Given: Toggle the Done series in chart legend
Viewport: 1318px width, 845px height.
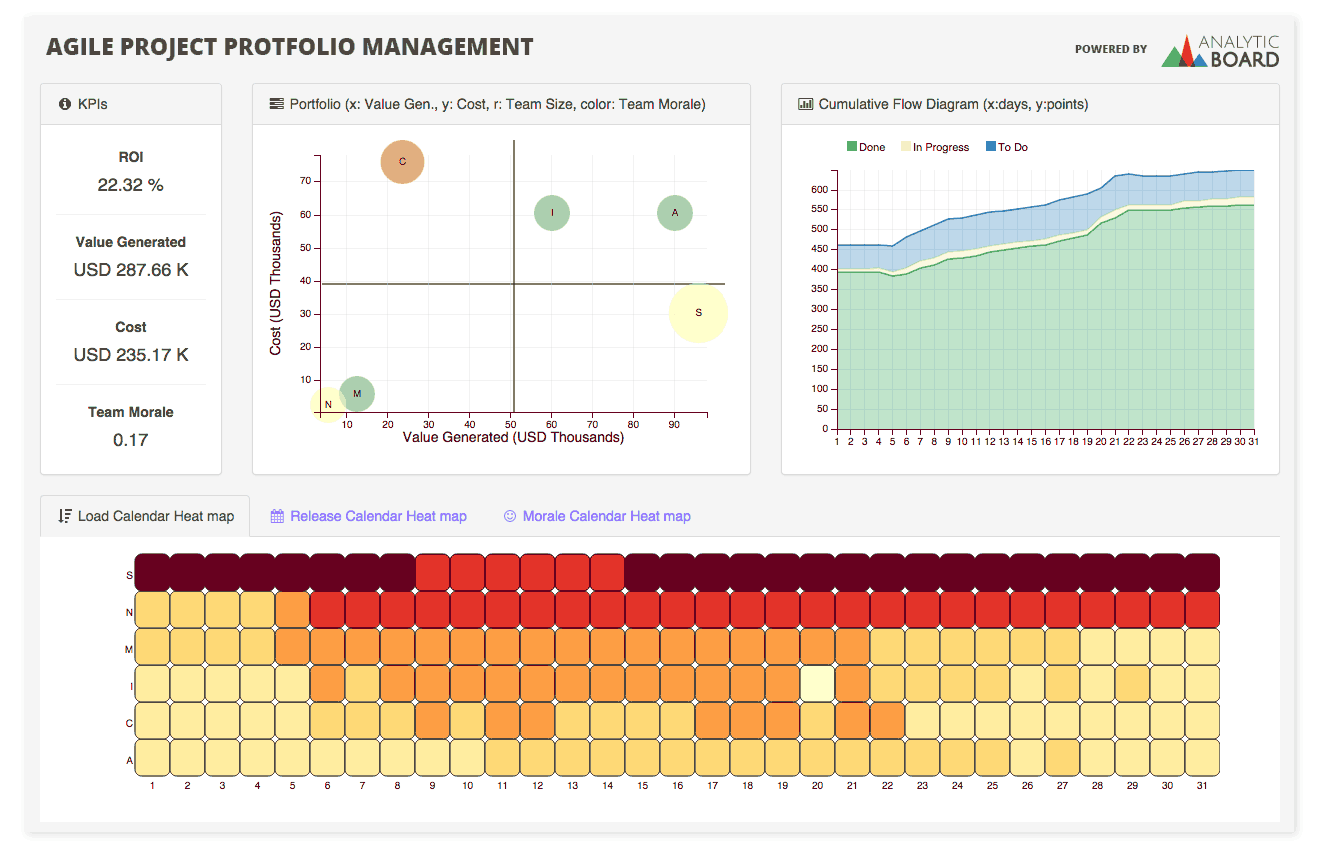Looking at the screenshot, I should pos(866,147).
